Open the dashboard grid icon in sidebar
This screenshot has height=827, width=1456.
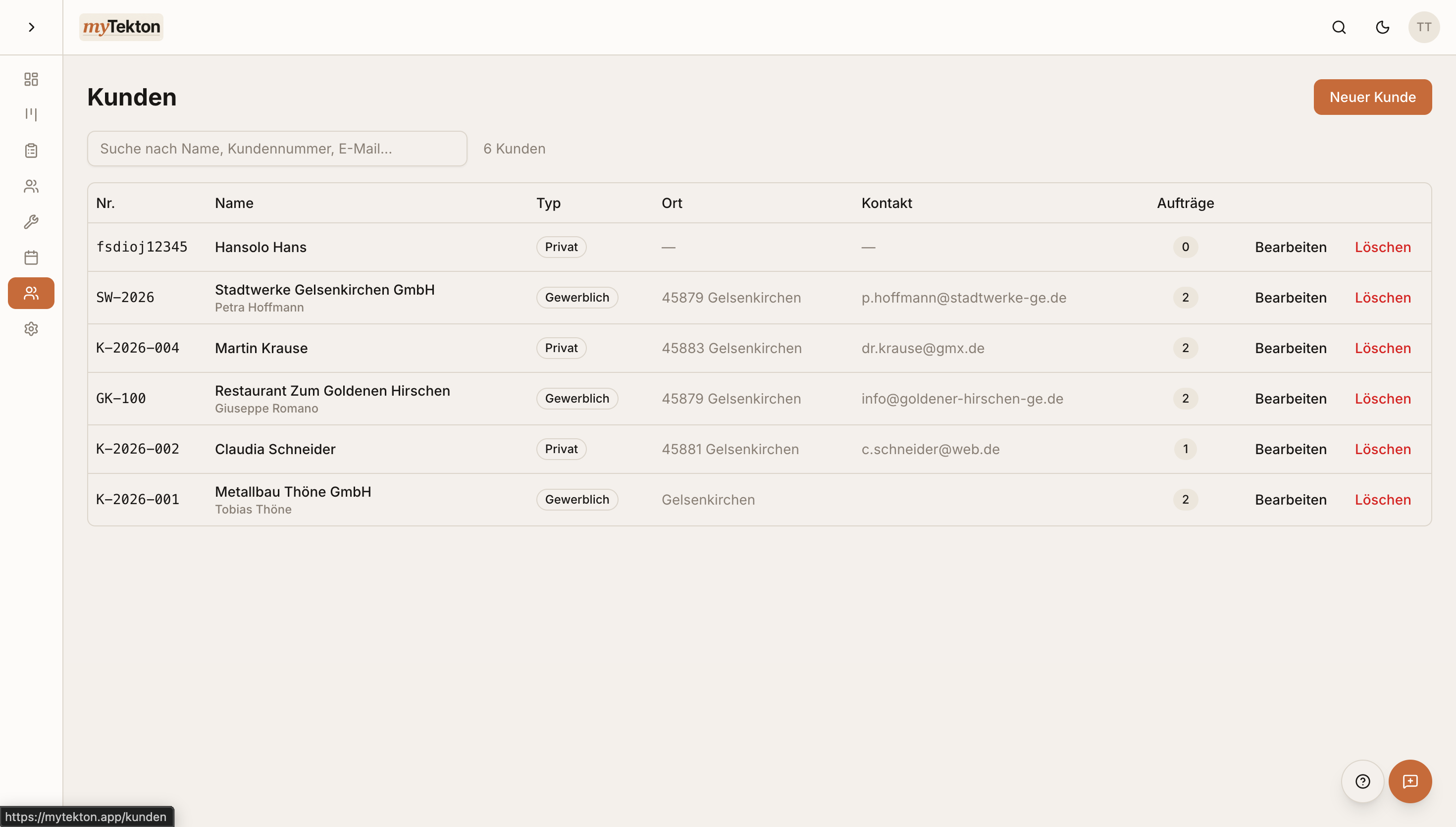[x=31, y=79]
